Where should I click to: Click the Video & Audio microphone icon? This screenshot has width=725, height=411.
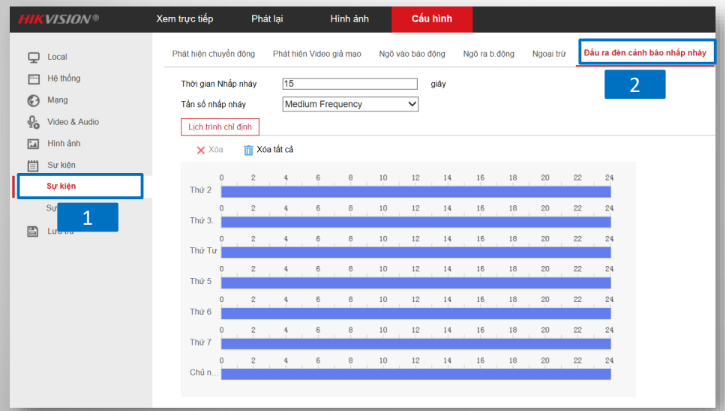(33, 122)
